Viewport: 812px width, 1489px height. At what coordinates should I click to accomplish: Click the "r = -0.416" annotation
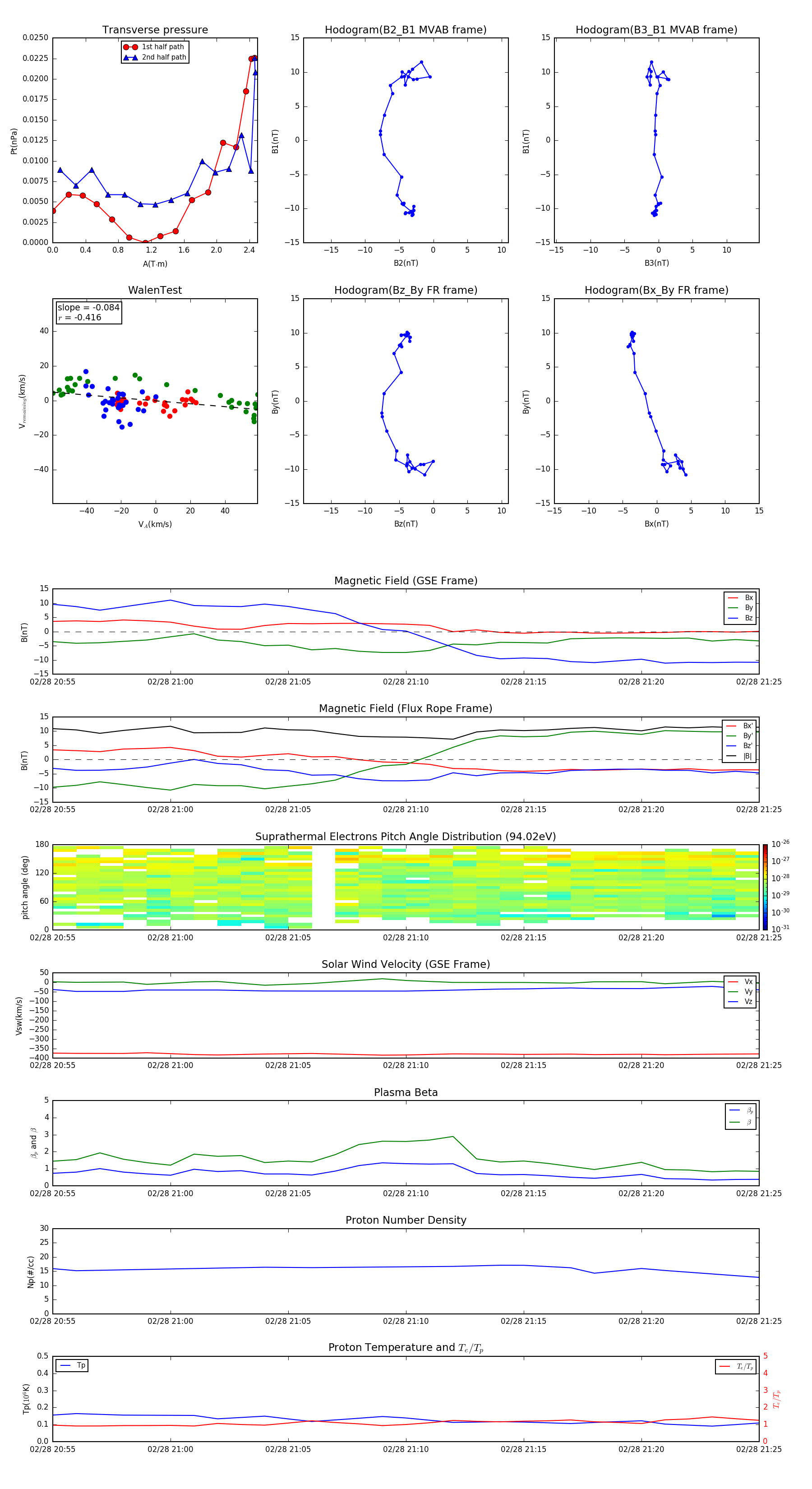tap(80, 317)
